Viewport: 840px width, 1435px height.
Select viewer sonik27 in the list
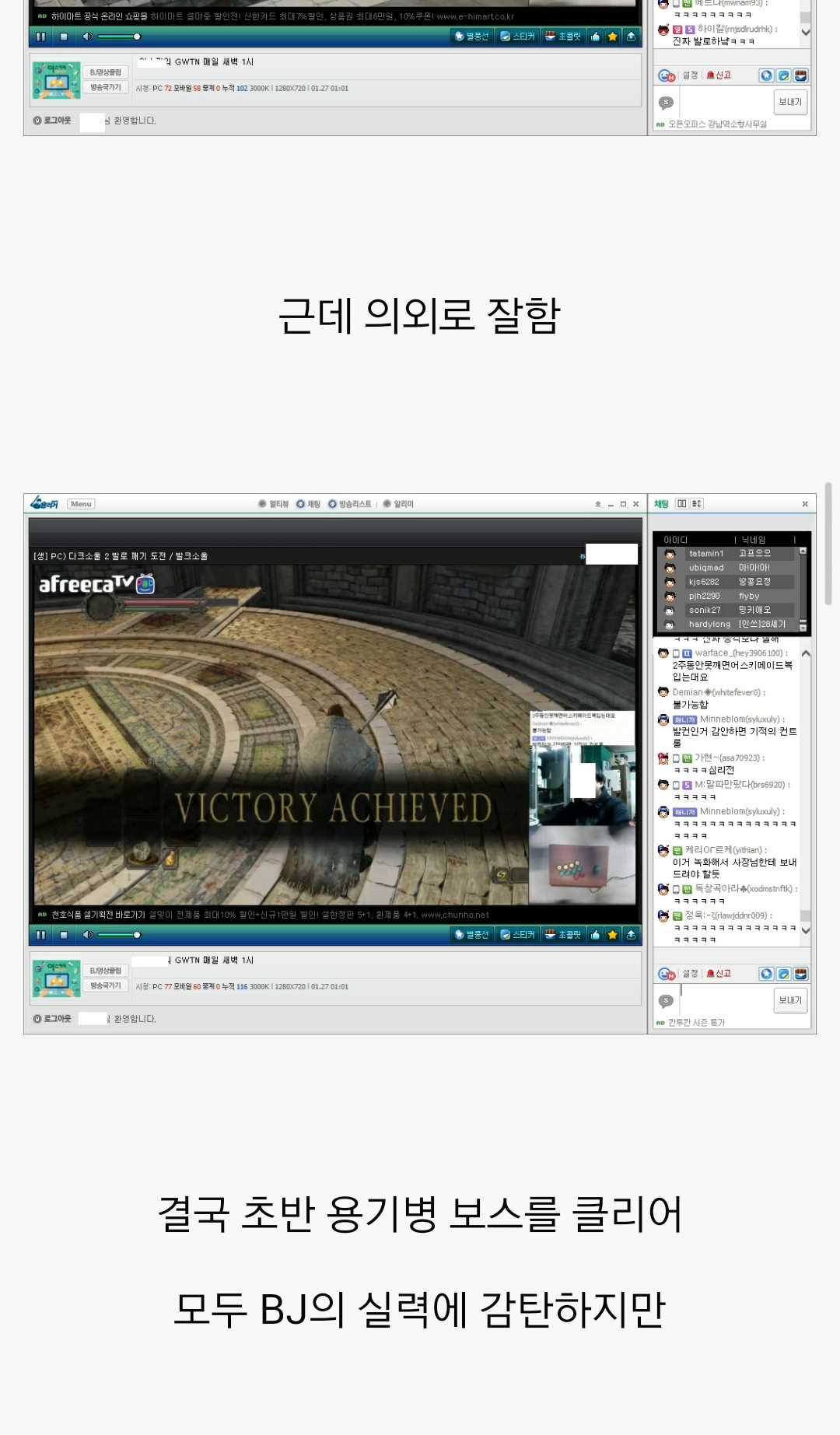click(x=727, y=610)
